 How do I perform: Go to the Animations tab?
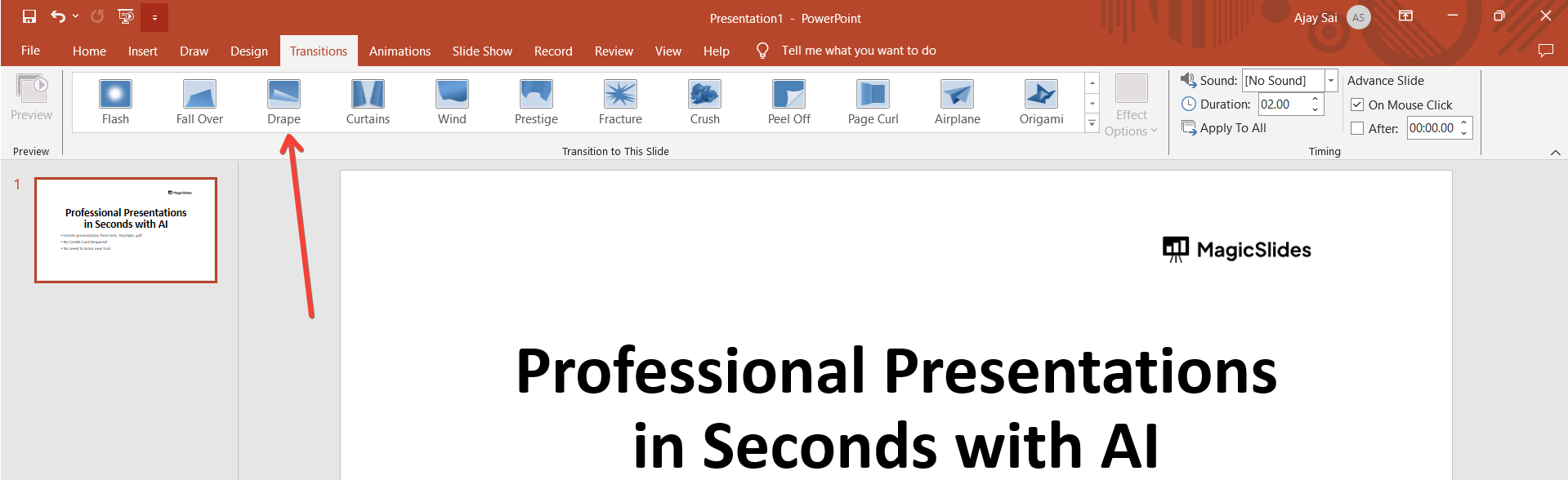pos(400,51)
